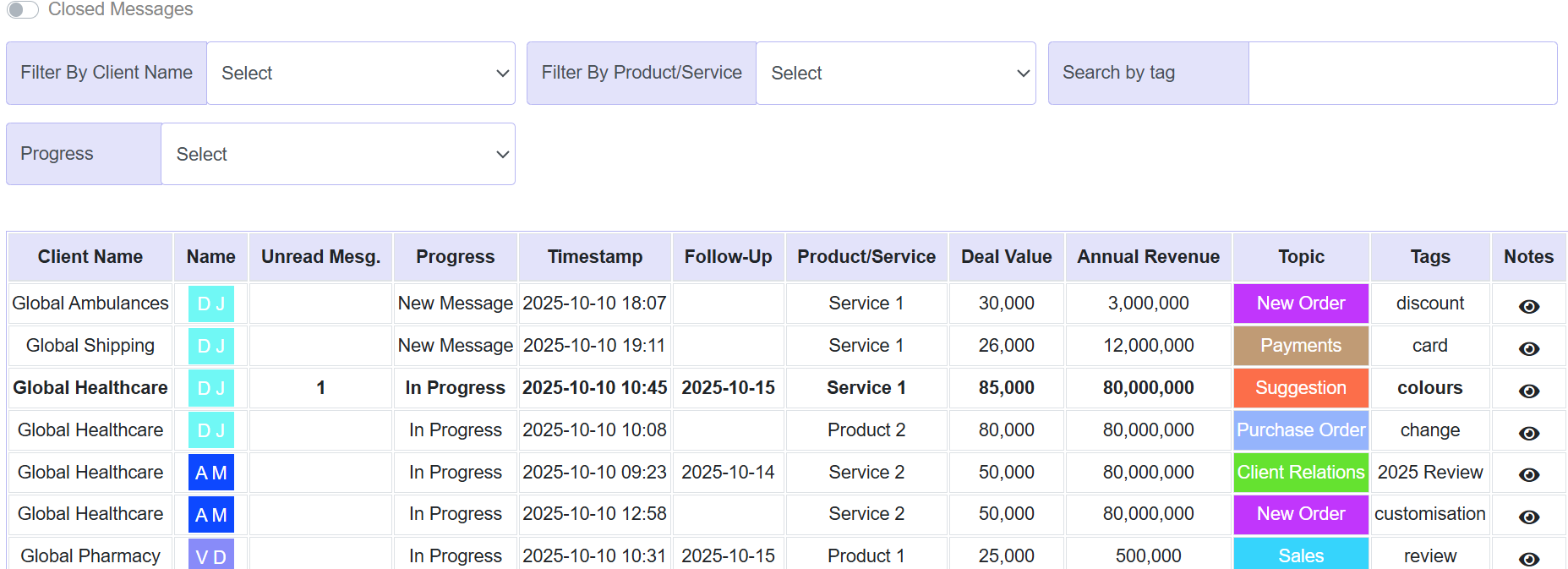This screenshot has width=1568, height=569.
Task: Click the Global Shipping client name
Action: (90, 346)
